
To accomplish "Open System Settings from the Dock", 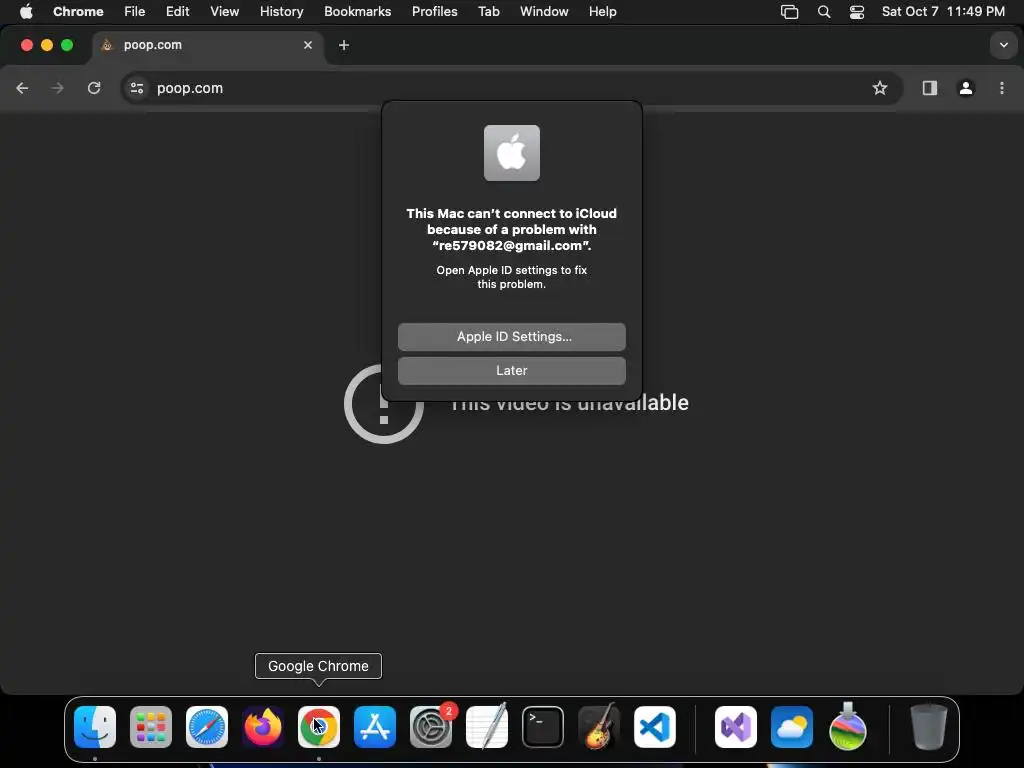I will pos(431,727).
